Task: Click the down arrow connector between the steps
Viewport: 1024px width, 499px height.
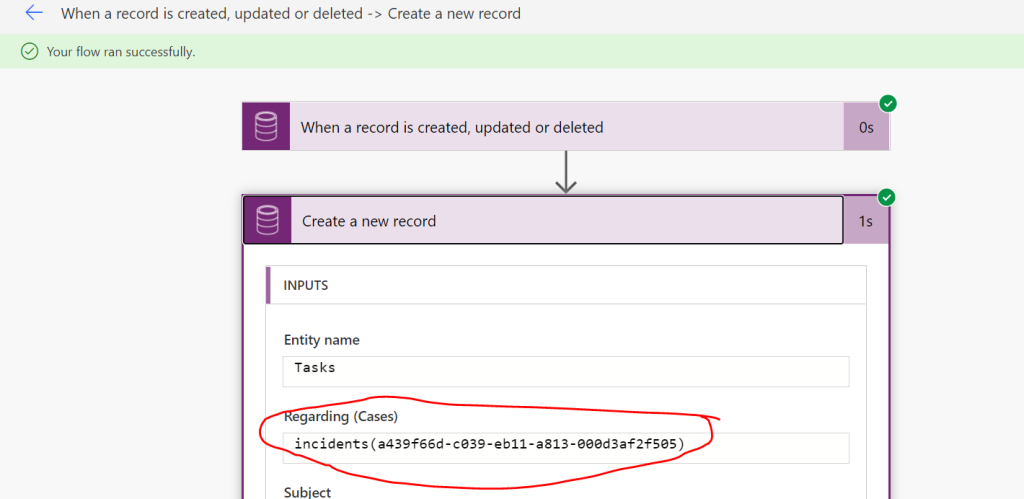Action: [x=566, y=172]
